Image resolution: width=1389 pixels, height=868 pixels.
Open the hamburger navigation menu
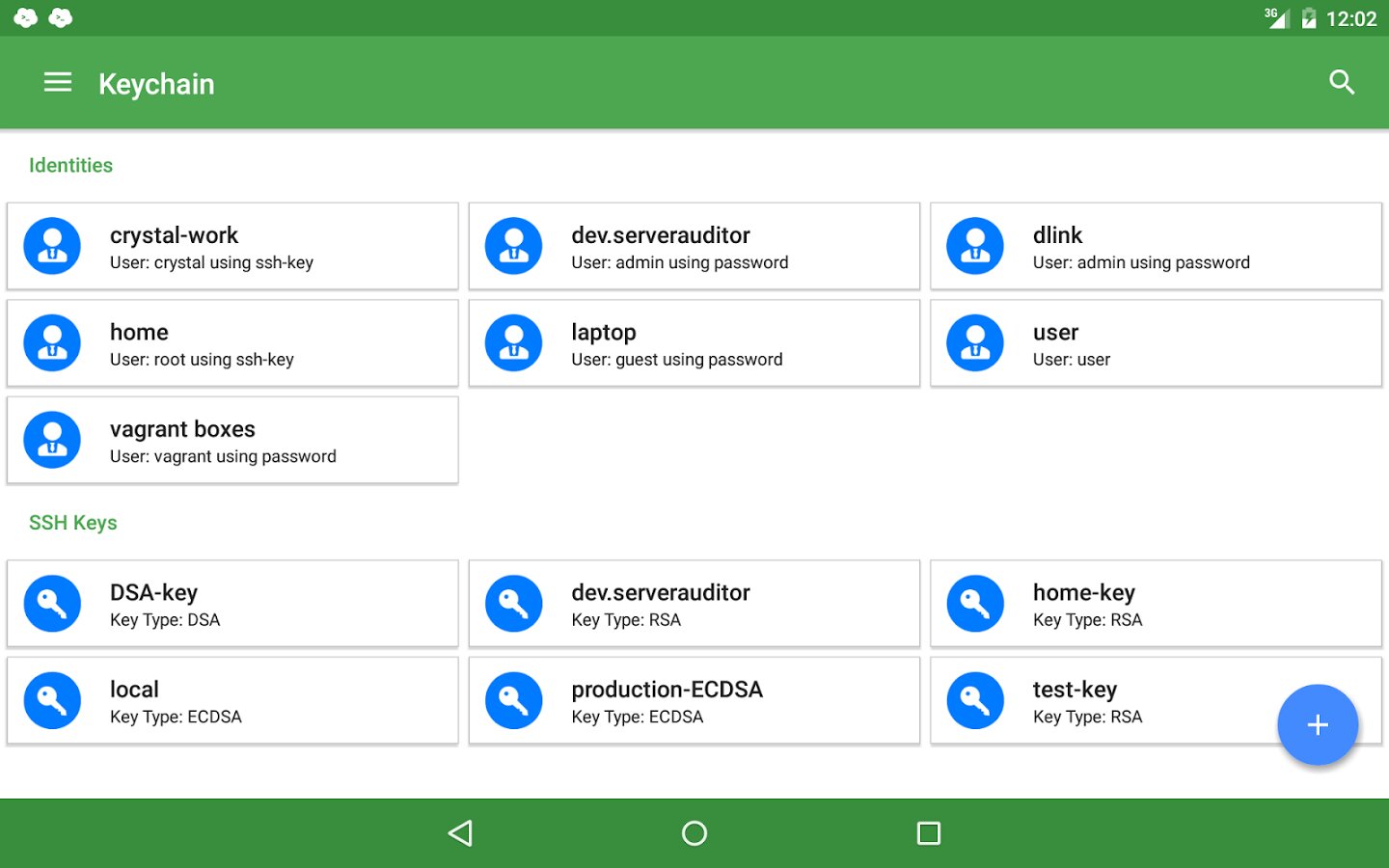click(58, 83)
